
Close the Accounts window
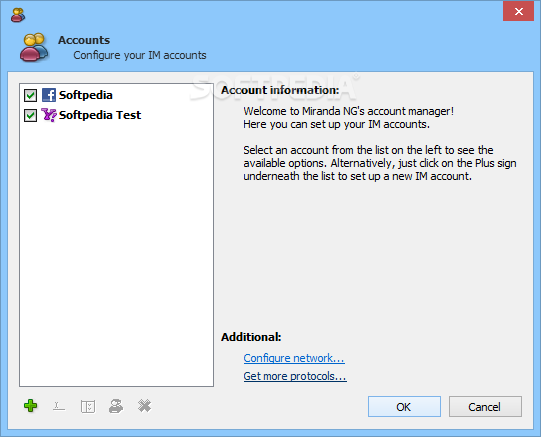[519, 11]
